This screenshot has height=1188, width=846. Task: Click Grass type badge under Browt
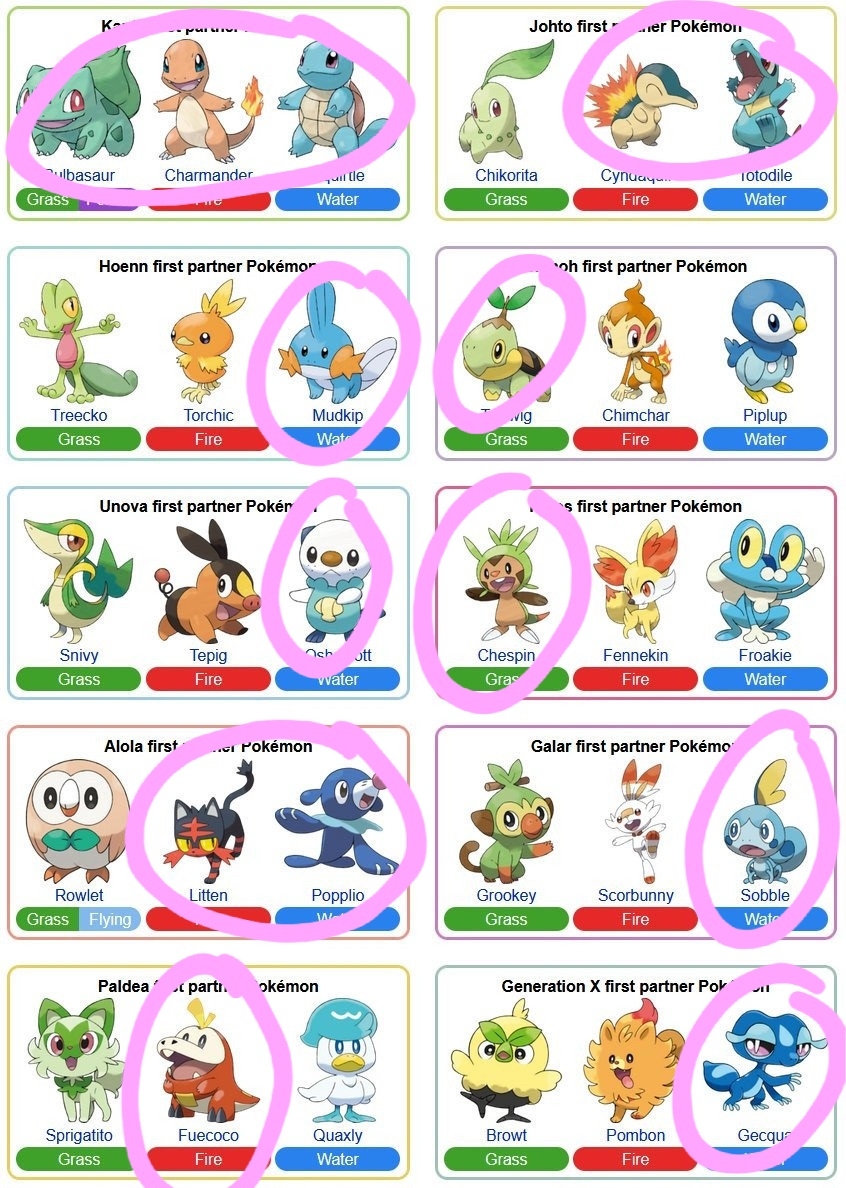(x=506, y=1159)
